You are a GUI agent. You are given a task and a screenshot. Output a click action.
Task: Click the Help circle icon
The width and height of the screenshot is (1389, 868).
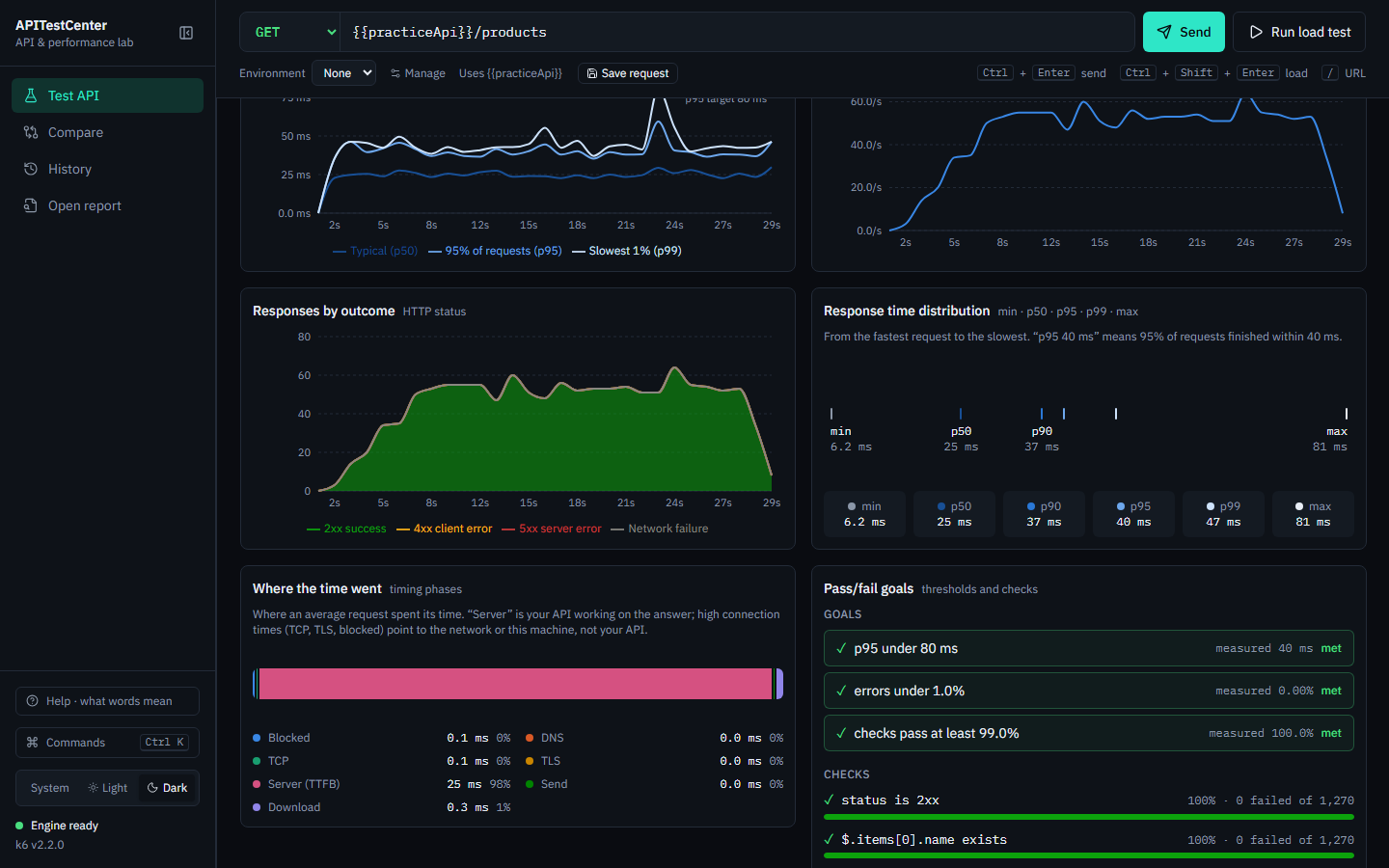point(33,701)
